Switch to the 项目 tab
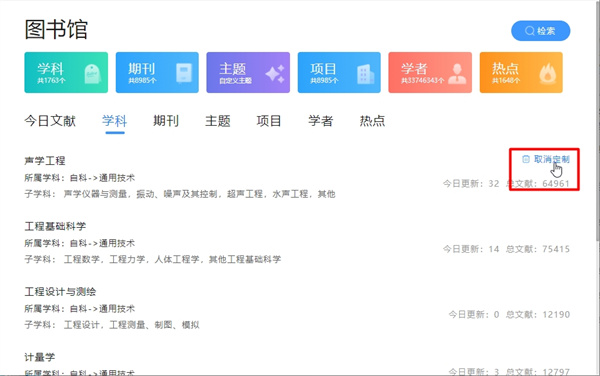 (269, 121)
